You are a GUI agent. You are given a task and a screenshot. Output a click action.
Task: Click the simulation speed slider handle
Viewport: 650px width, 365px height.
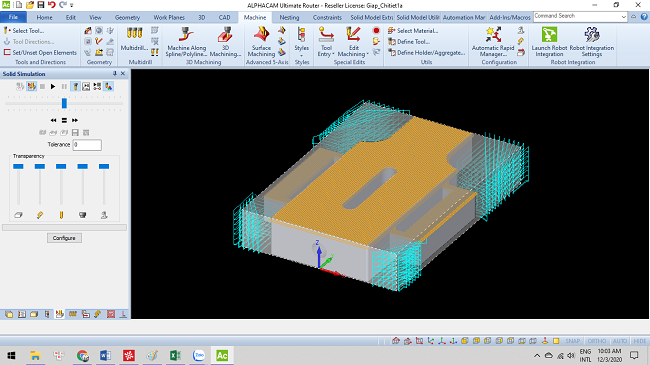click(64, 103)
